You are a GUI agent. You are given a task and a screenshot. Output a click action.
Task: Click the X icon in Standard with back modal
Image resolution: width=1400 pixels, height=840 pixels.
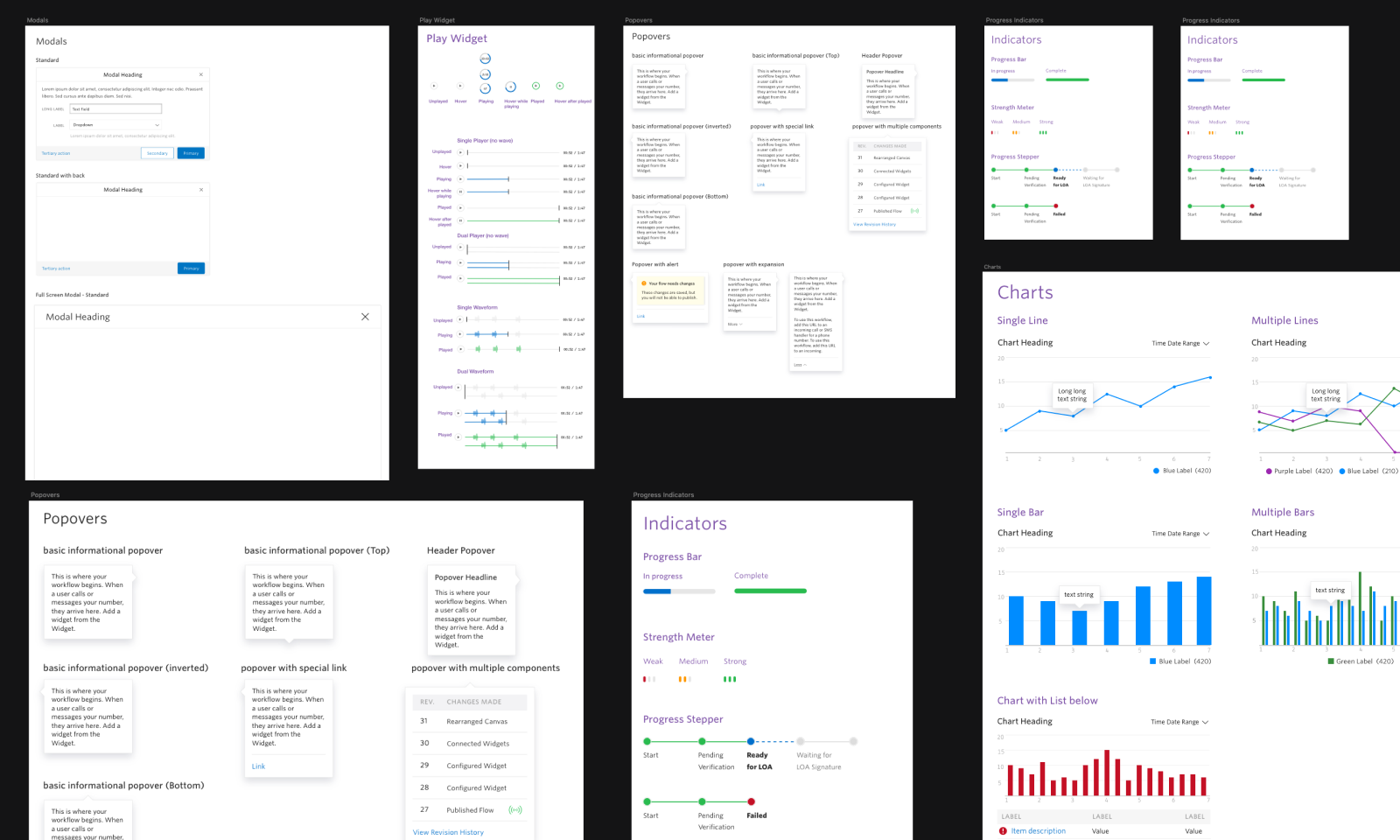pos(200,189)
